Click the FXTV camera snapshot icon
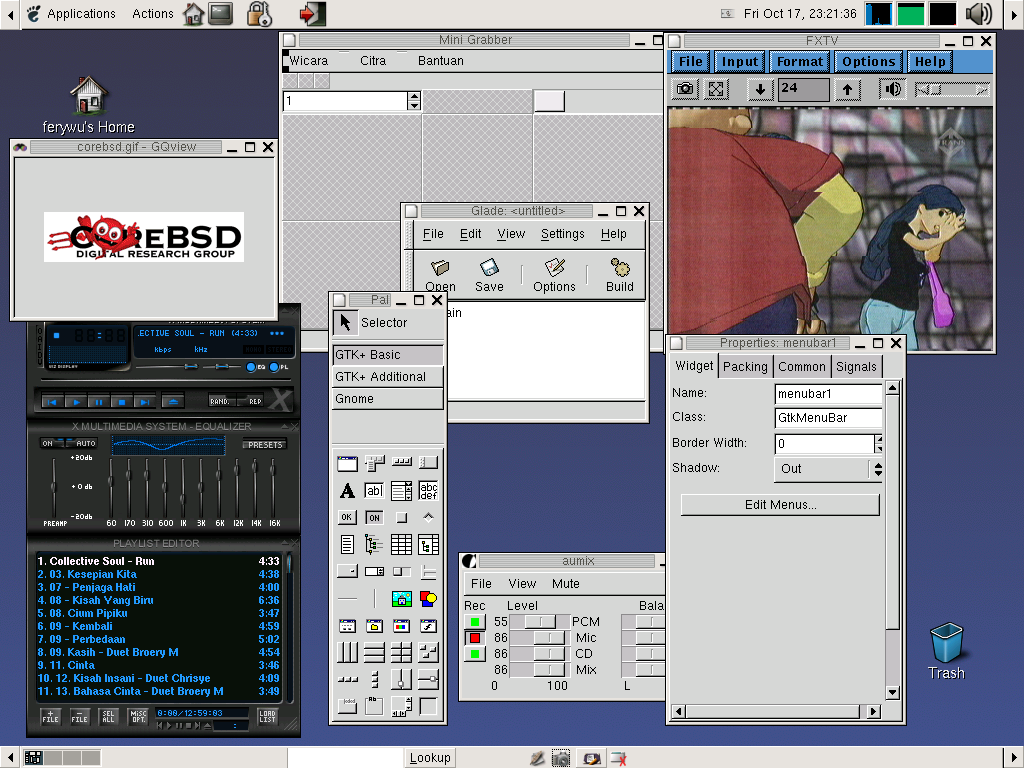The height and width of the screenshot is (768, 1024). pyautogui.click(x=684, y=89)
